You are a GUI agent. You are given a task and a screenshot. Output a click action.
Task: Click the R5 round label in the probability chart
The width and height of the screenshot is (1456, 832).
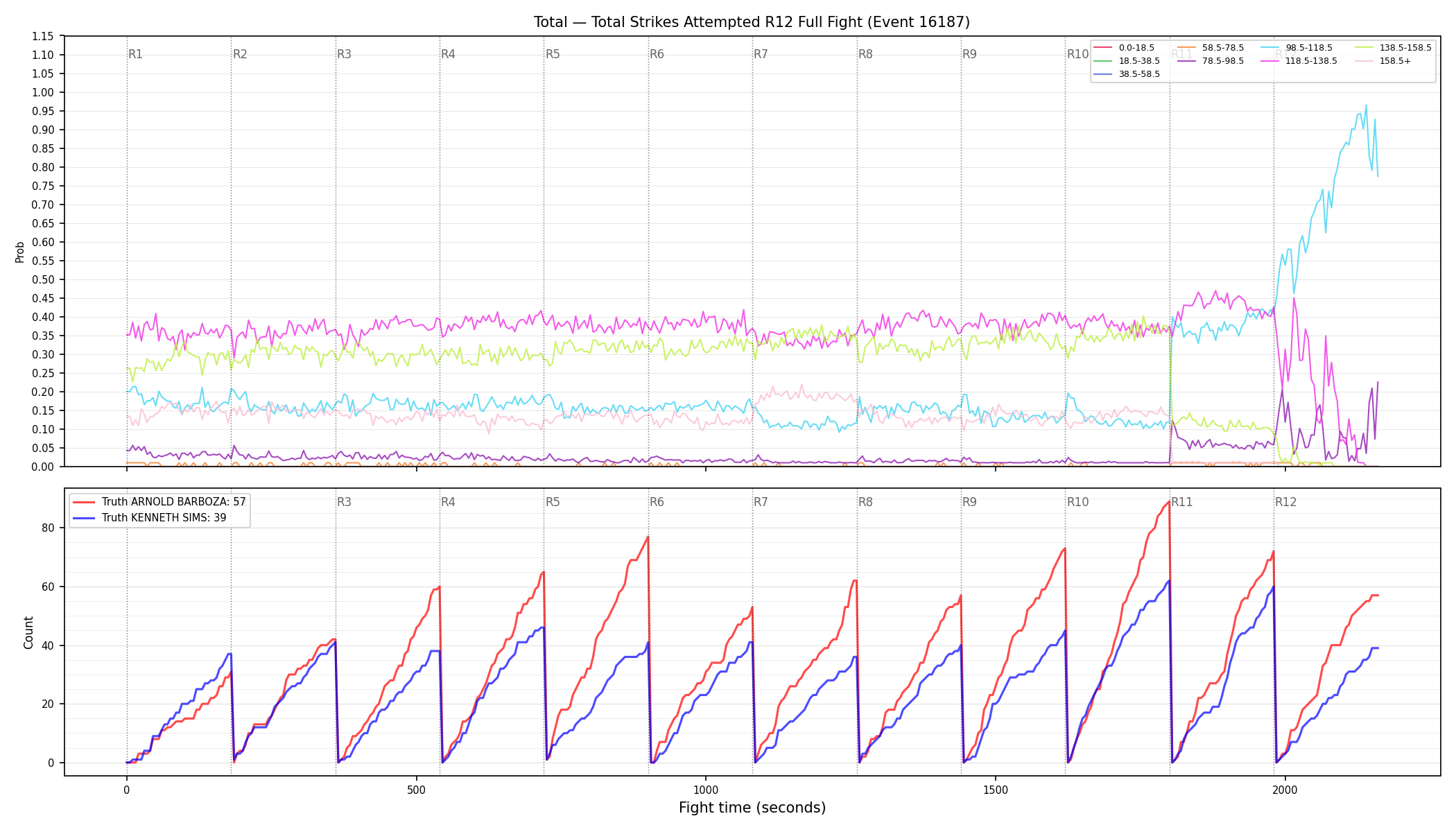[553, 54]
